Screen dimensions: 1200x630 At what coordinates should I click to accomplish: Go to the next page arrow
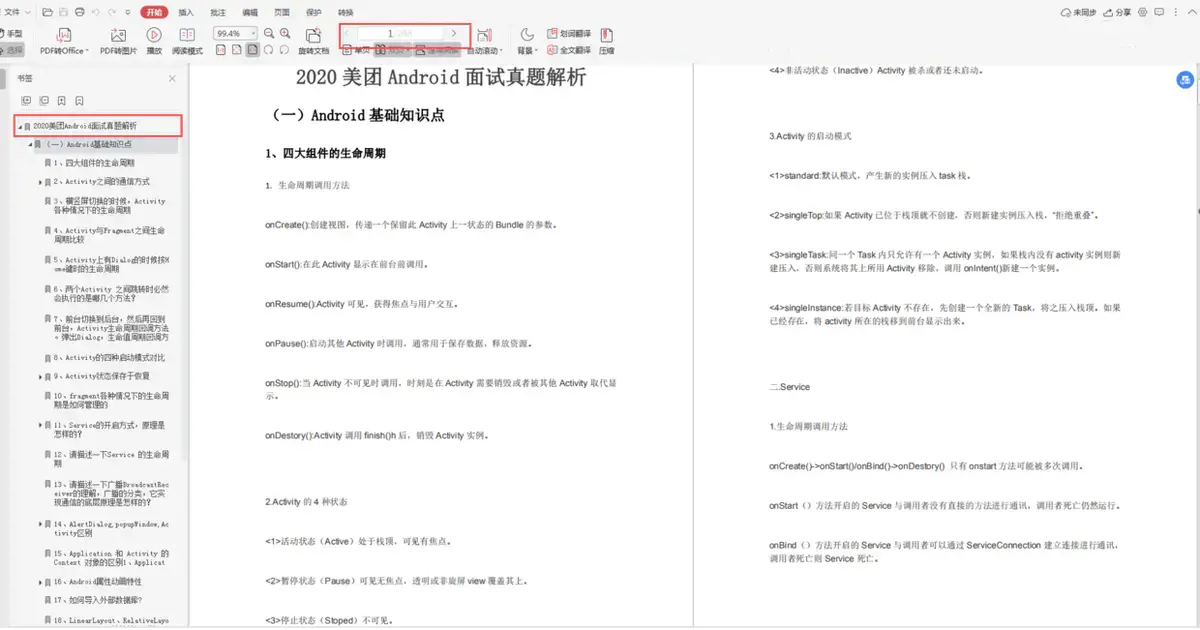click(454, 33)
